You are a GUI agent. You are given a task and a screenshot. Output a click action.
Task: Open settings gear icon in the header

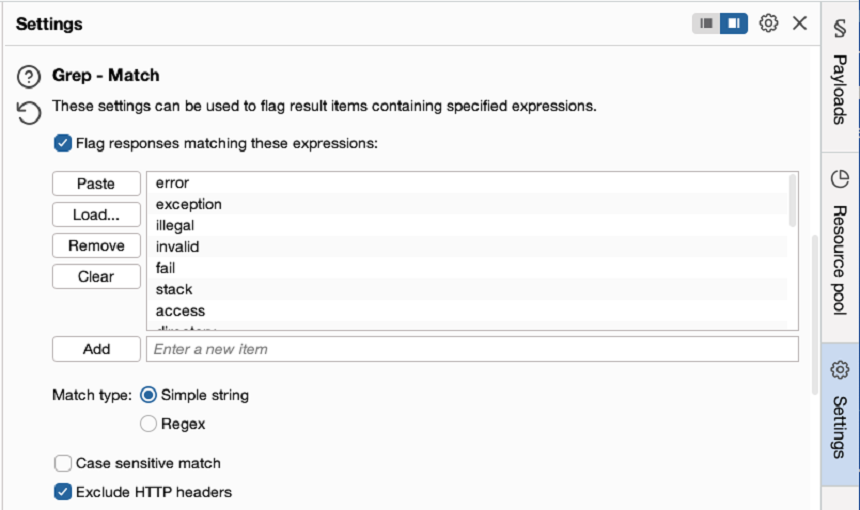pyautogui.click(x=768, y=23)
